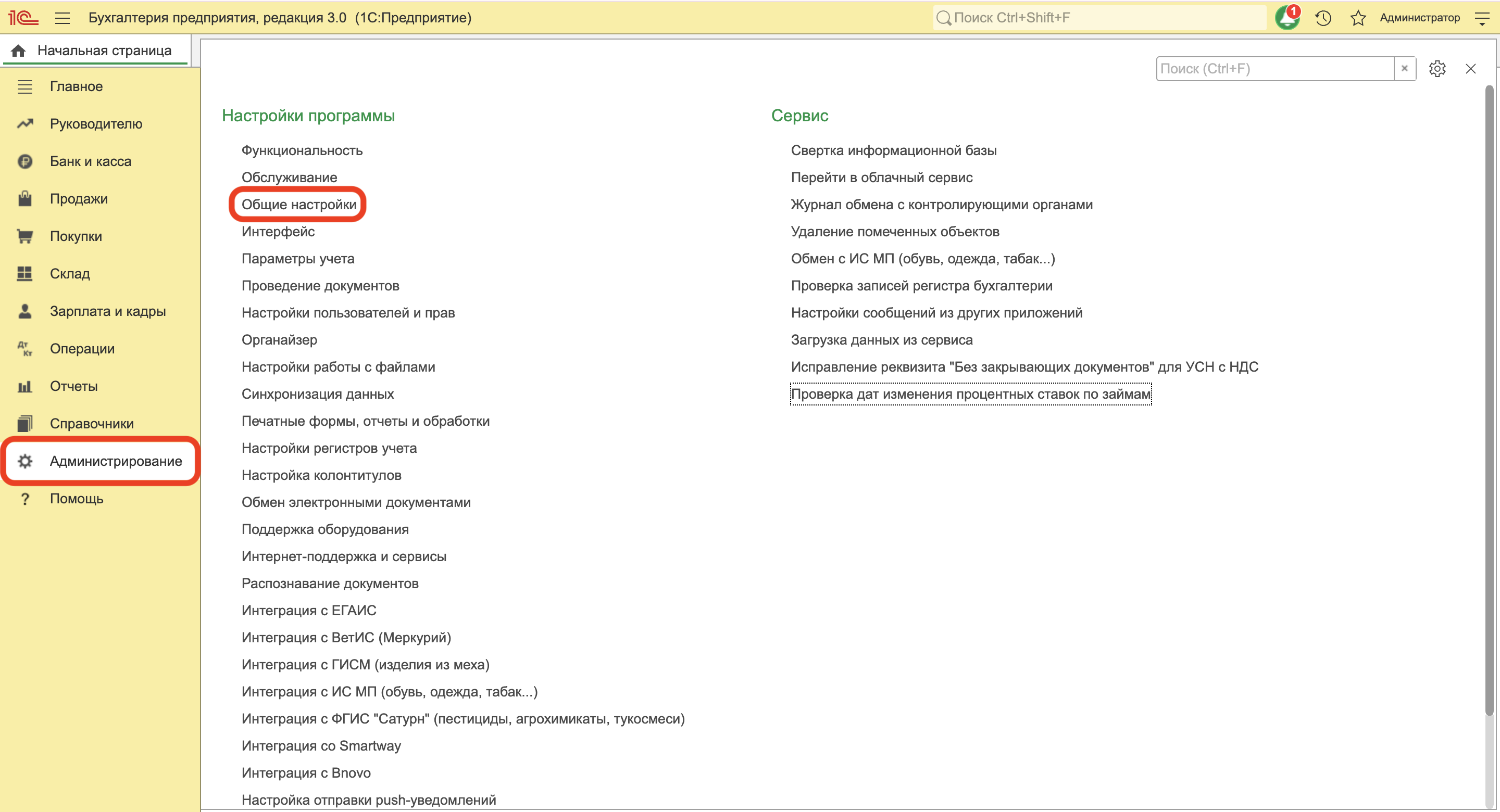Screen dimensions: 1500x812
Task: Close the administration menu panel
Action: pos(1471,69)
